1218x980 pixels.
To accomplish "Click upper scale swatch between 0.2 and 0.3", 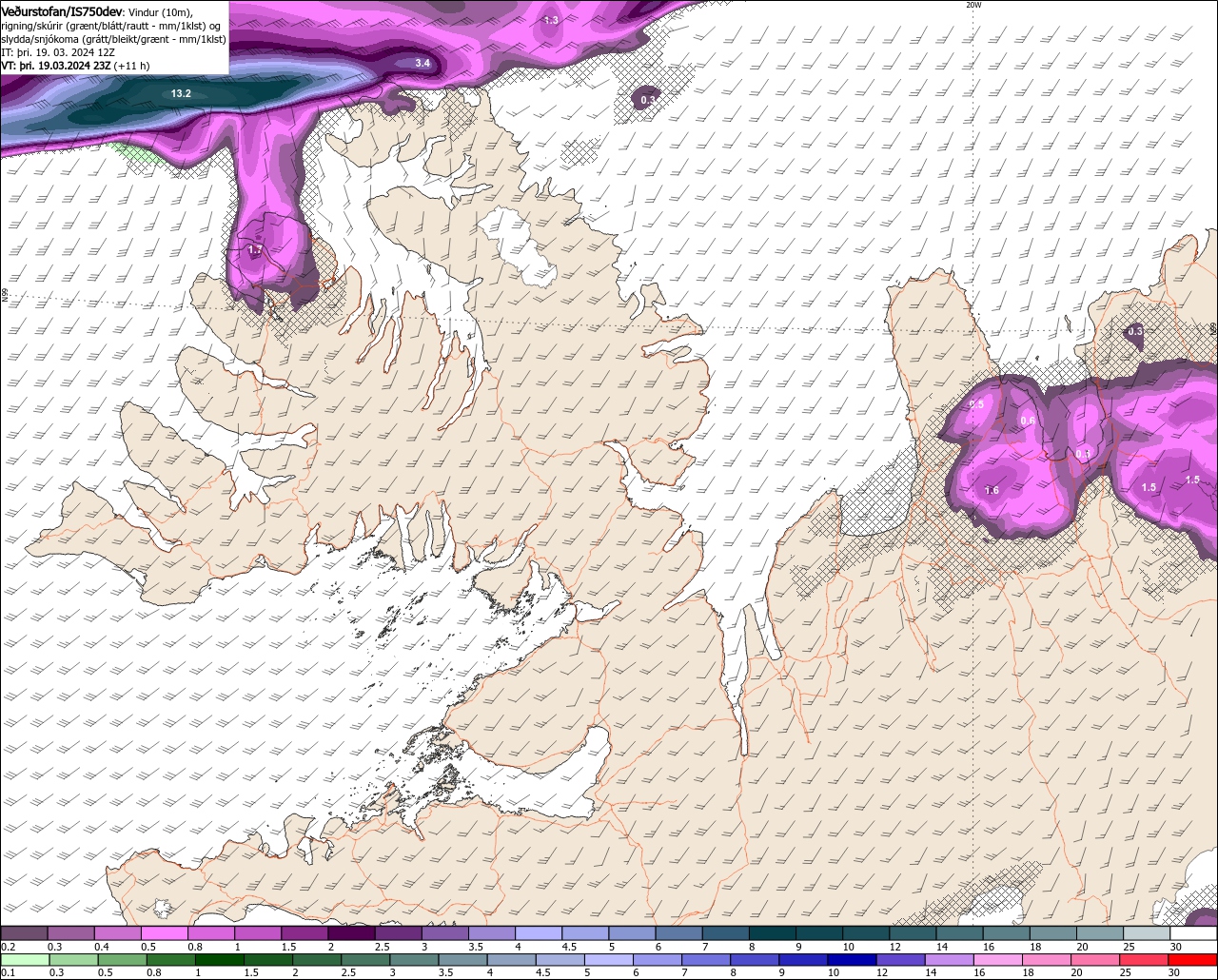I will point(24,933).
